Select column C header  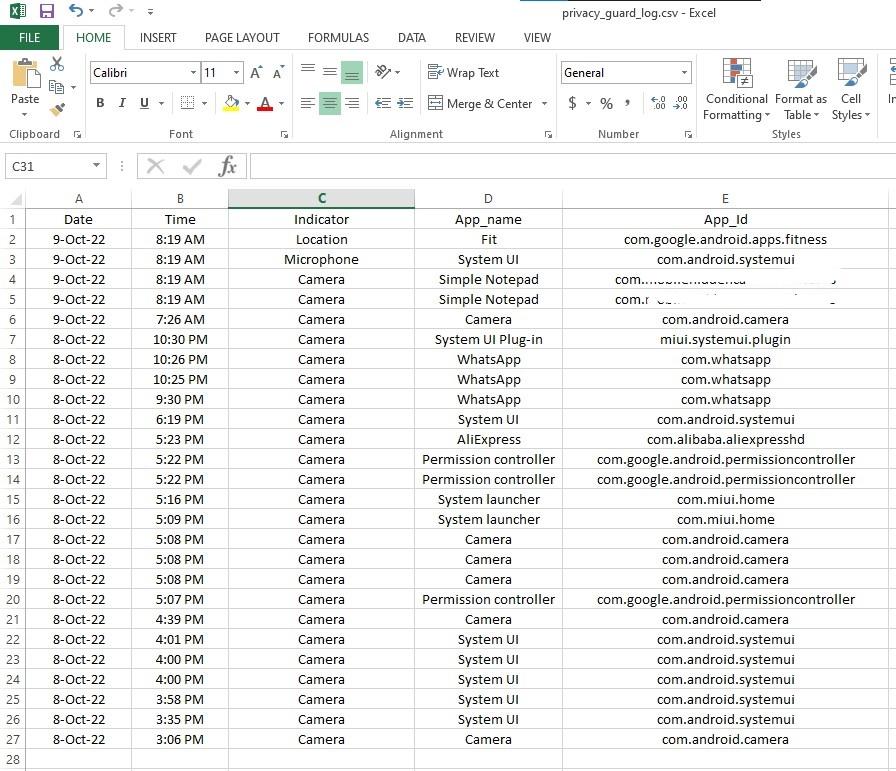(321, 198)
